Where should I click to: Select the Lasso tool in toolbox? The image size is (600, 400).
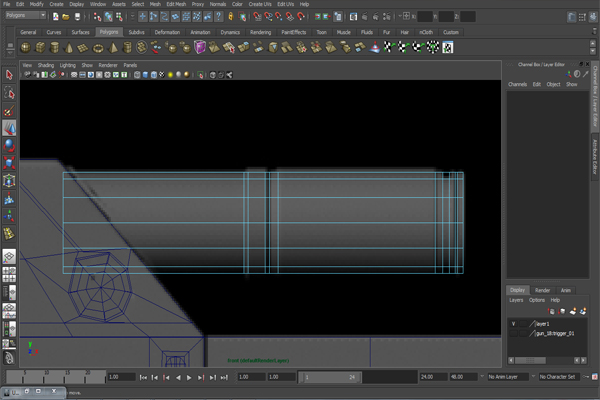(x=9, y=93)
